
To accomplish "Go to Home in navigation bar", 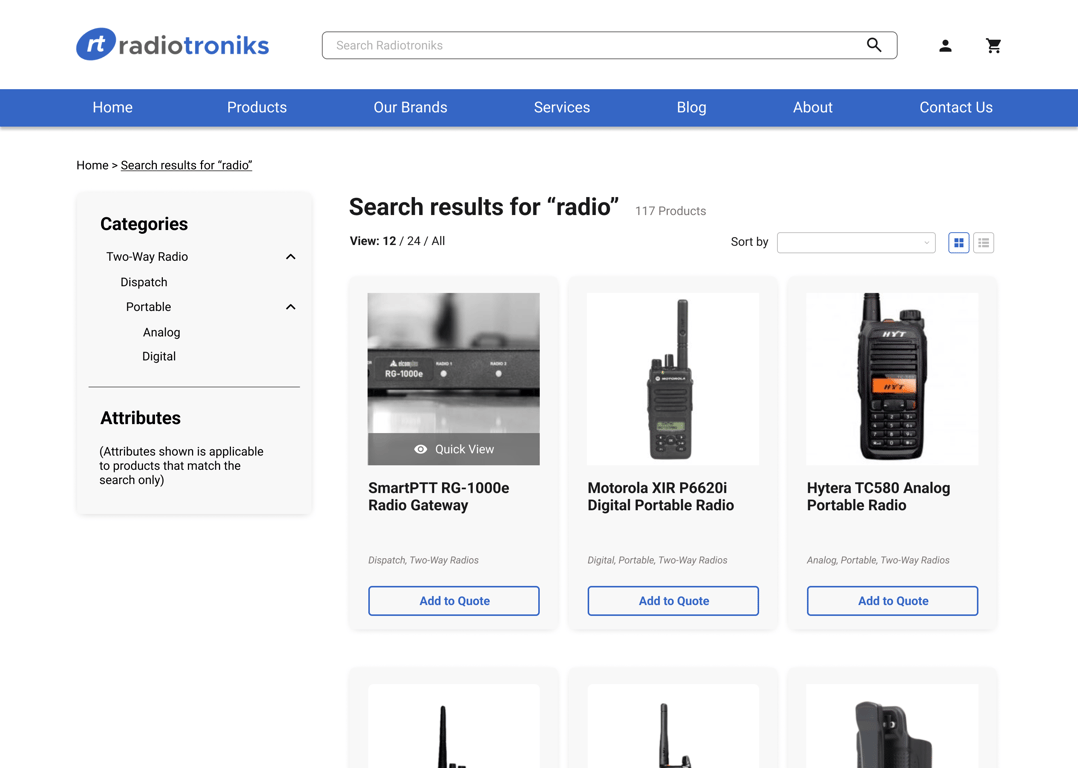I will tap(113, 107).
